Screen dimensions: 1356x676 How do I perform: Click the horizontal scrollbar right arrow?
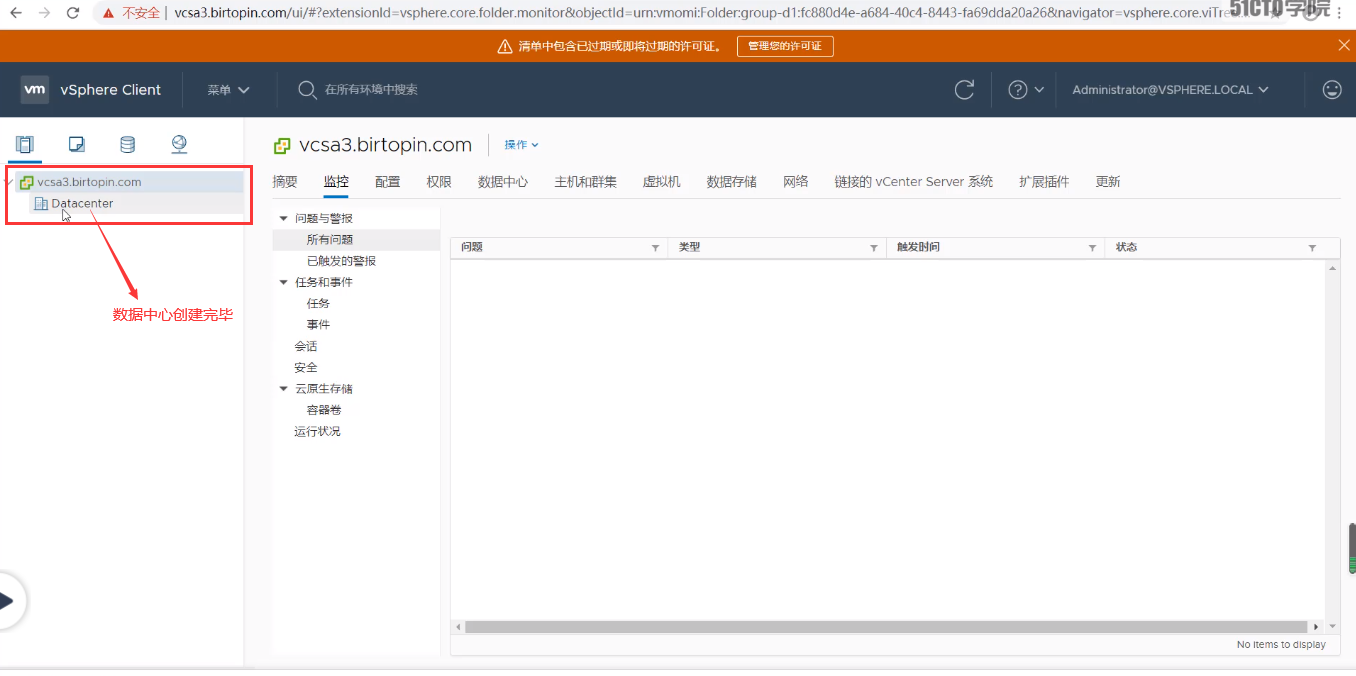(1317, 627)
